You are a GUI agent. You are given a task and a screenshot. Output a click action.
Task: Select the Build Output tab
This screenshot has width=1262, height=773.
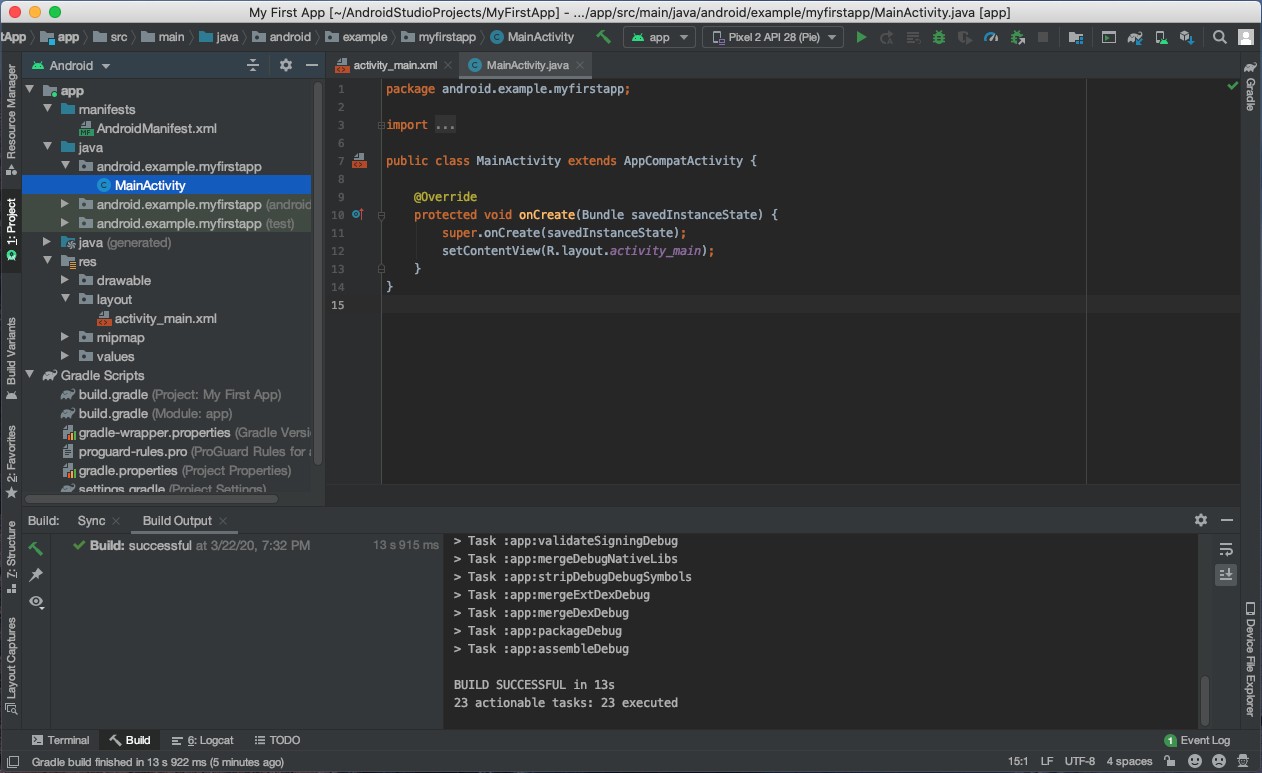177,520
